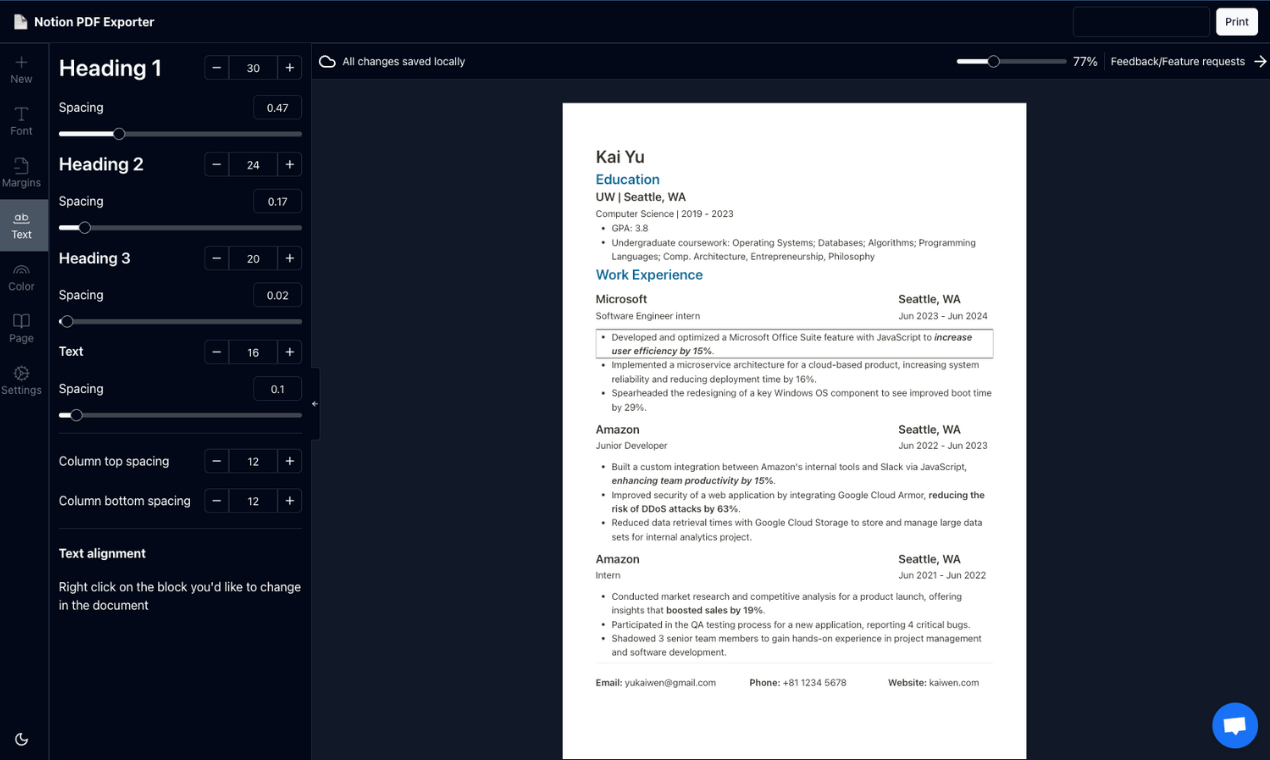Screen dimensions: 1270x760
Task: Open the New document sidebar tab
Action: [x=21, y=69]
